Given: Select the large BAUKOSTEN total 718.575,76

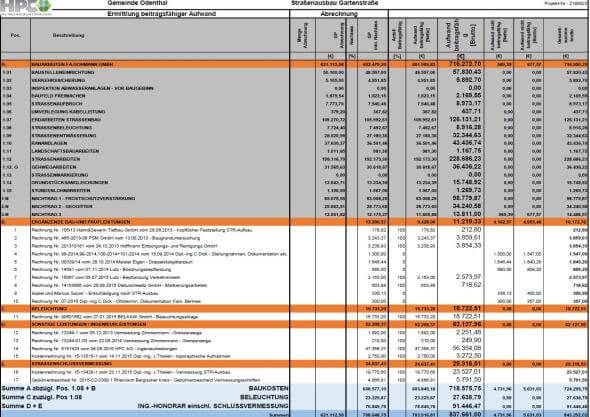Looking at the screenshot, I should (465, 388).
